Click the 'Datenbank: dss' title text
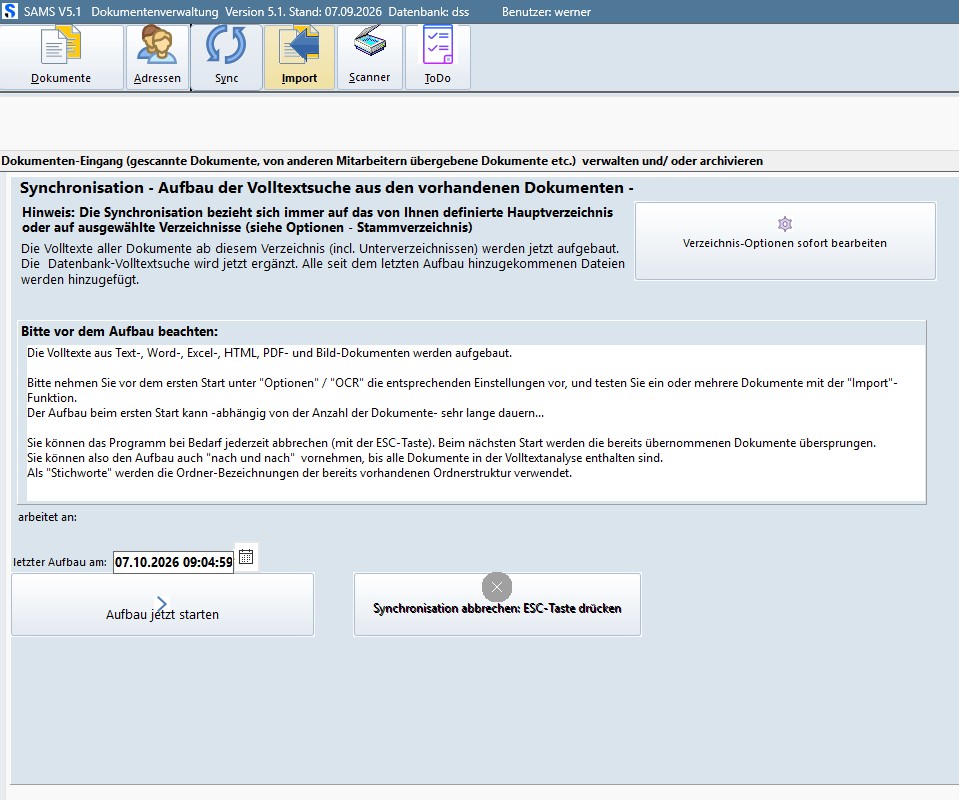 (428, 12)
